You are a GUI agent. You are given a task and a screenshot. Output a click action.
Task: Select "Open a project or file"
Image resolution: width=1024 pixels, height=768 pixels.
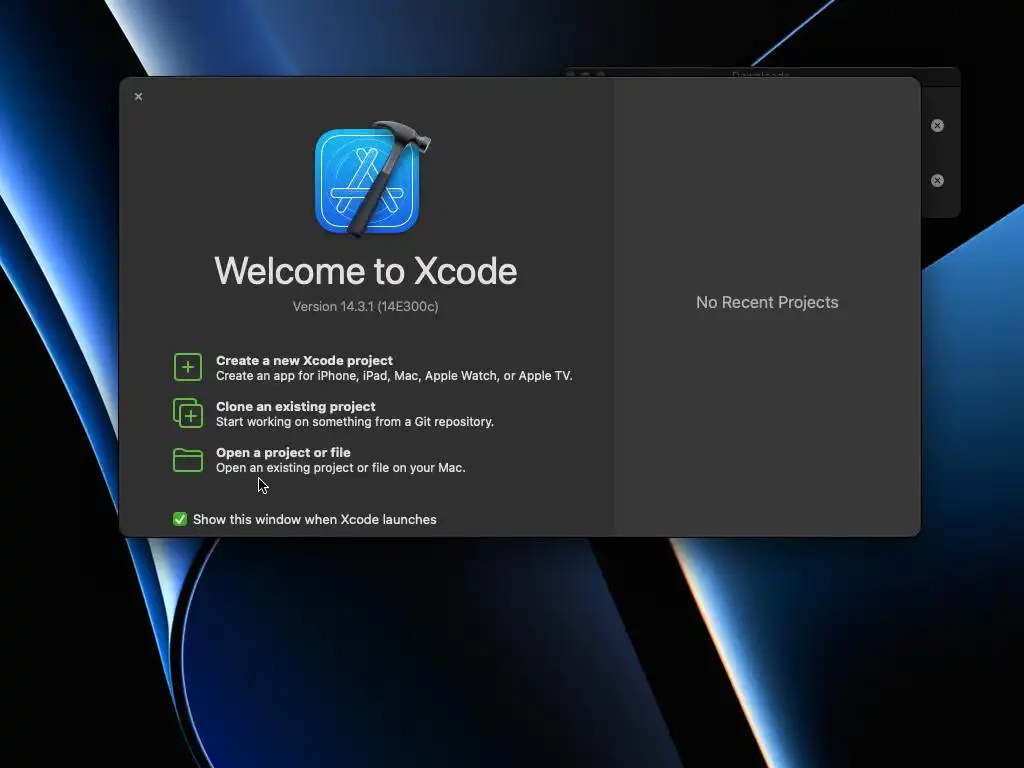tap(283, 453)
